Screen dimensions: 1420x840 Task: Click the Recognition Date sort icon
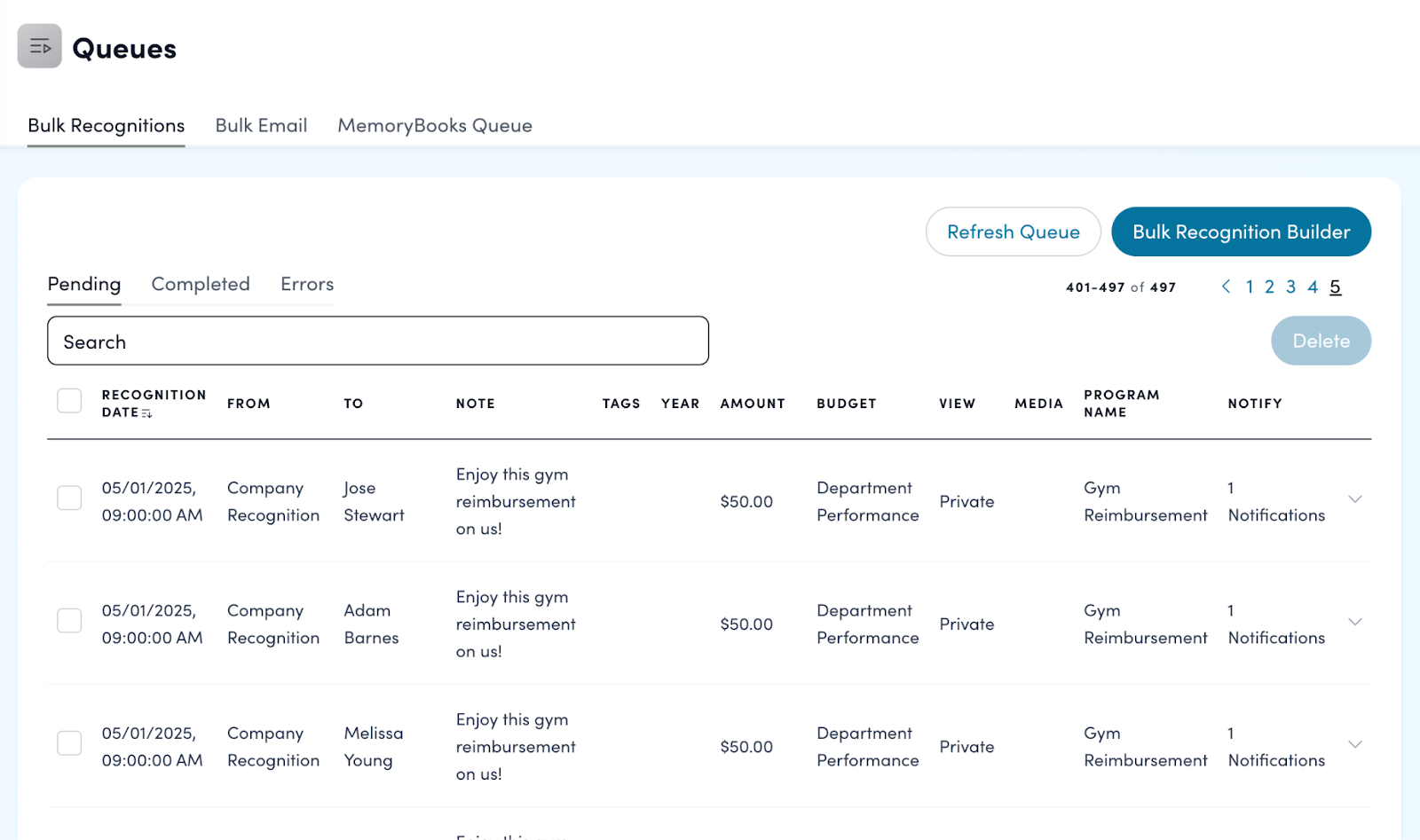click(147, 413)
